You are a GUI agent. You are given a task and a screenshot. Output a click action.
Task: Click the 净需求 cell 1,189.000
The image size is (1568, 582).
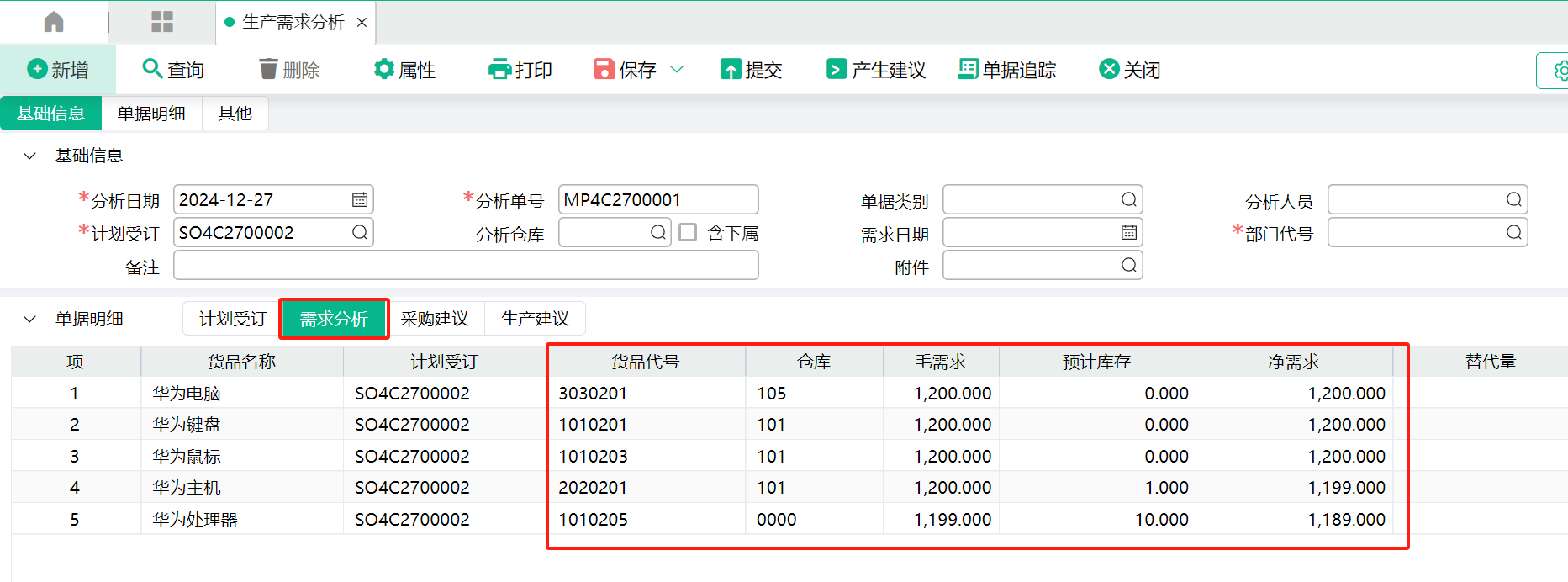(x=1294, y=520)
